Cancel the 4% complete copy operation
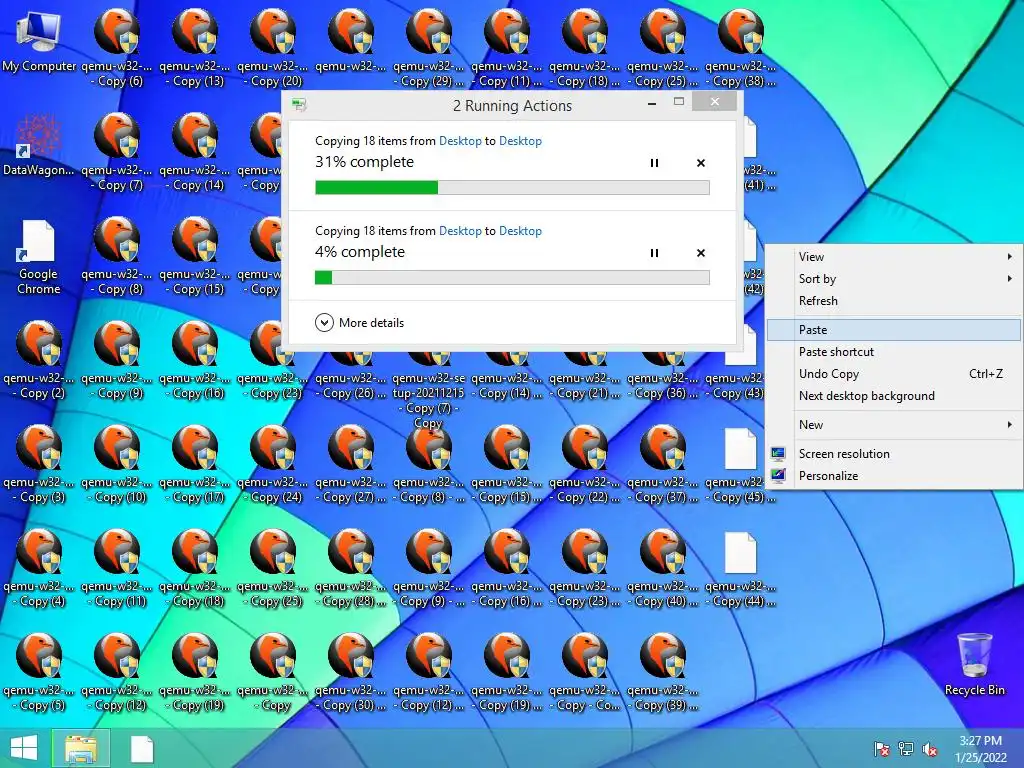Viewport: 1024px width, 768px height. pyautogui.click(x=701, y=253)
